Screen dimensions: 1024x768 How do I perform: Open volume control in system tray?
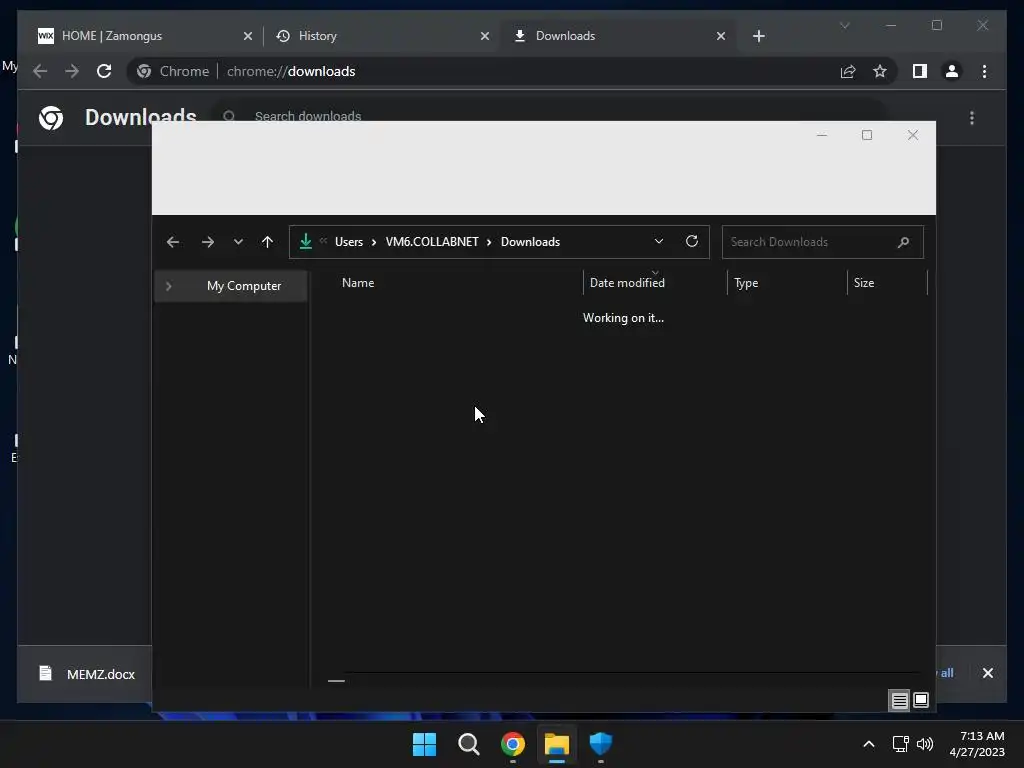click(925, 744)
